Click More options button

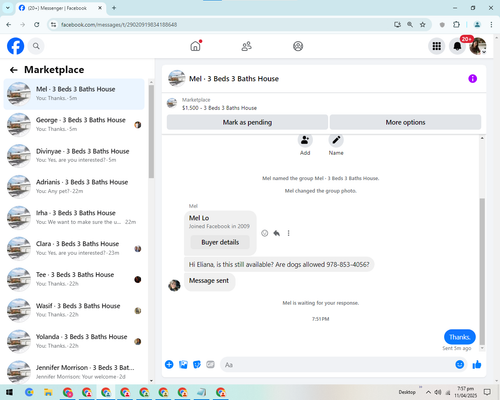[x=405, y=122]
